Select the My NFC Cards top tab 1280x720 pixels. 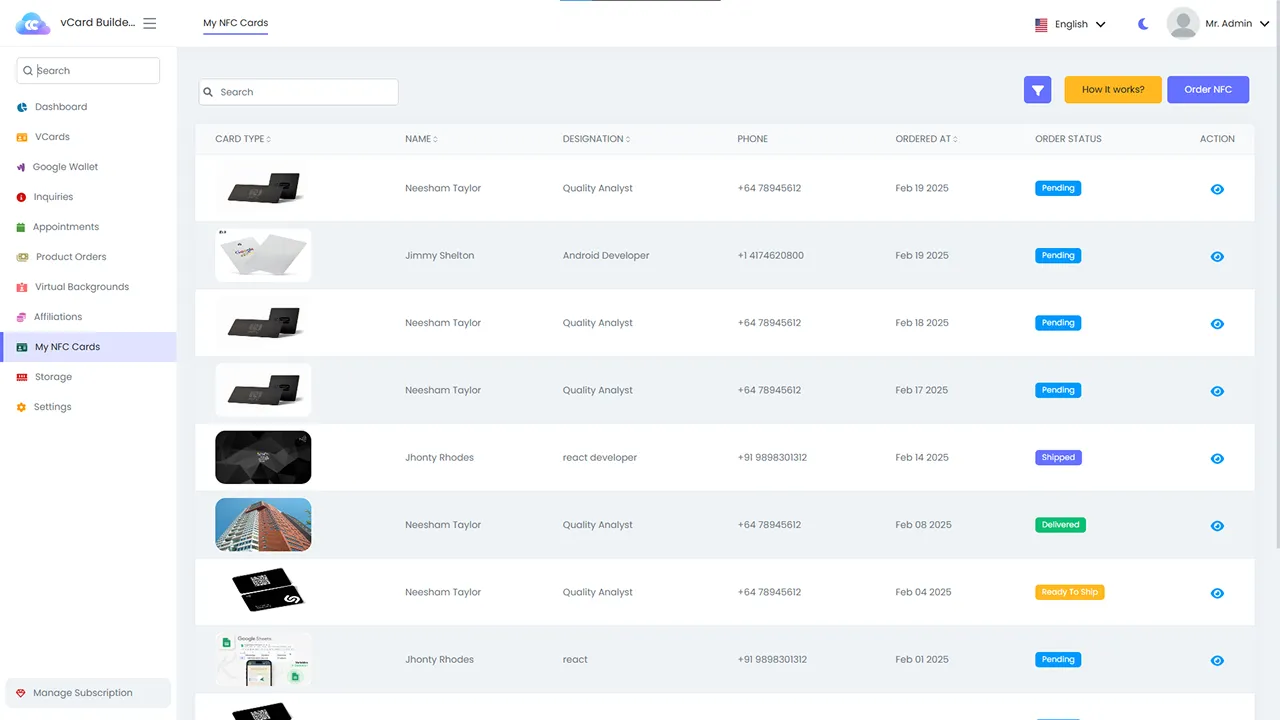(x=235, y=23)
